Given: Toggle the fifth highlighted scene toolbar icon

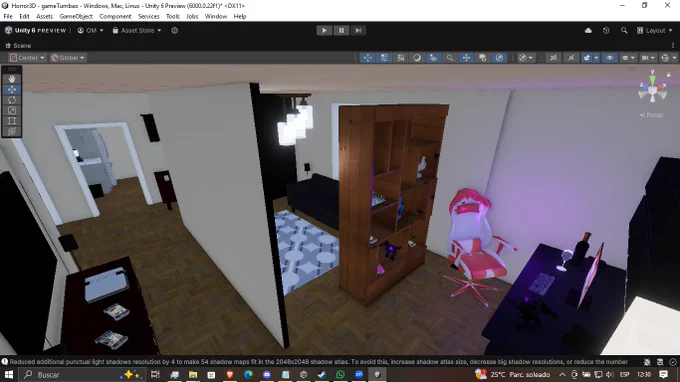Looking at the screenshot, I should point(433,58).
